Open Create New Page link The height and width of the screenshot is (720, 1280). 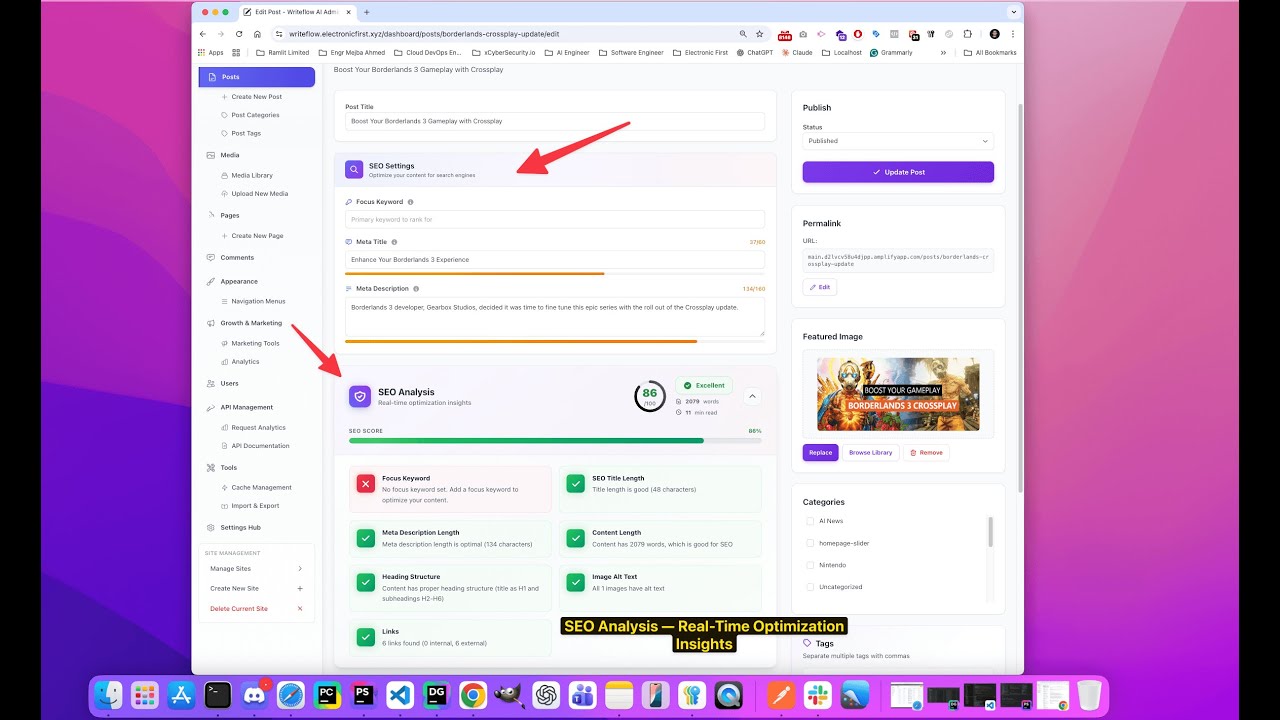point(257,236)
